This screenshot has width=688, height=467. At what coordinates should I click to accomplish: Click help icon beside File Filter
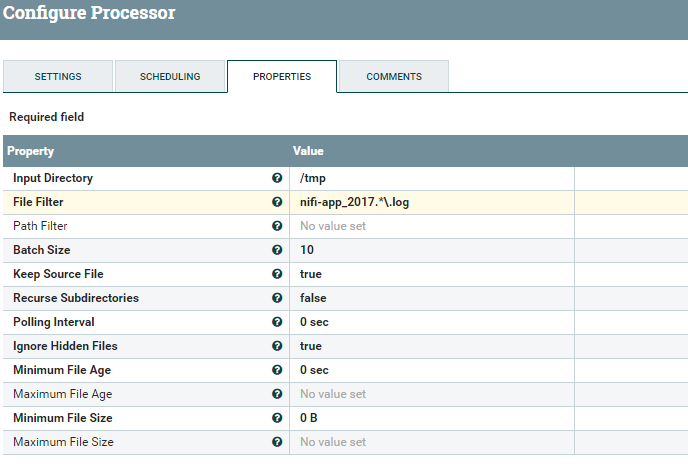point(277,202)
